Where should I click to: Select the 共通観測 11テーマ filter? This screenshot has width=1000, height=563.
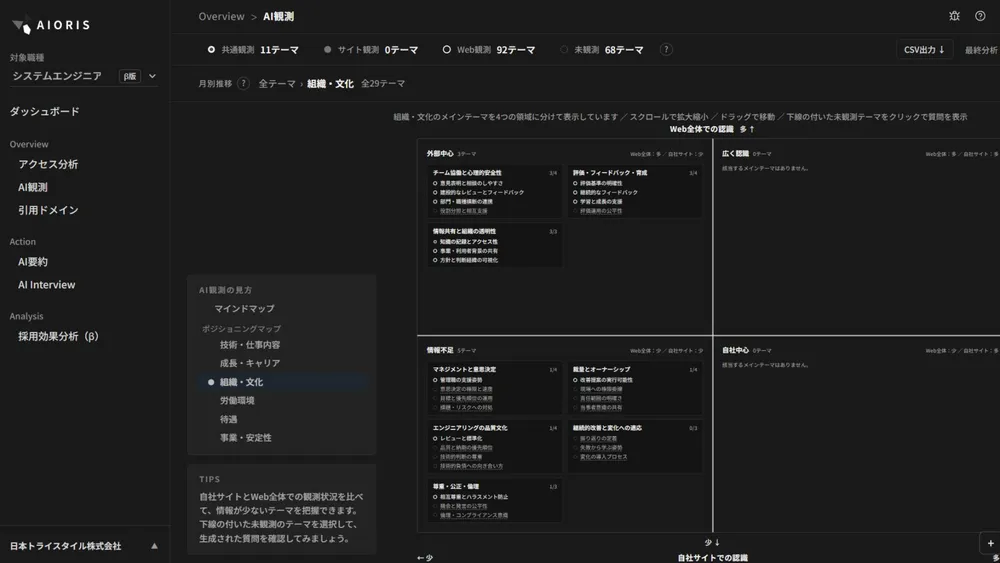253,50
